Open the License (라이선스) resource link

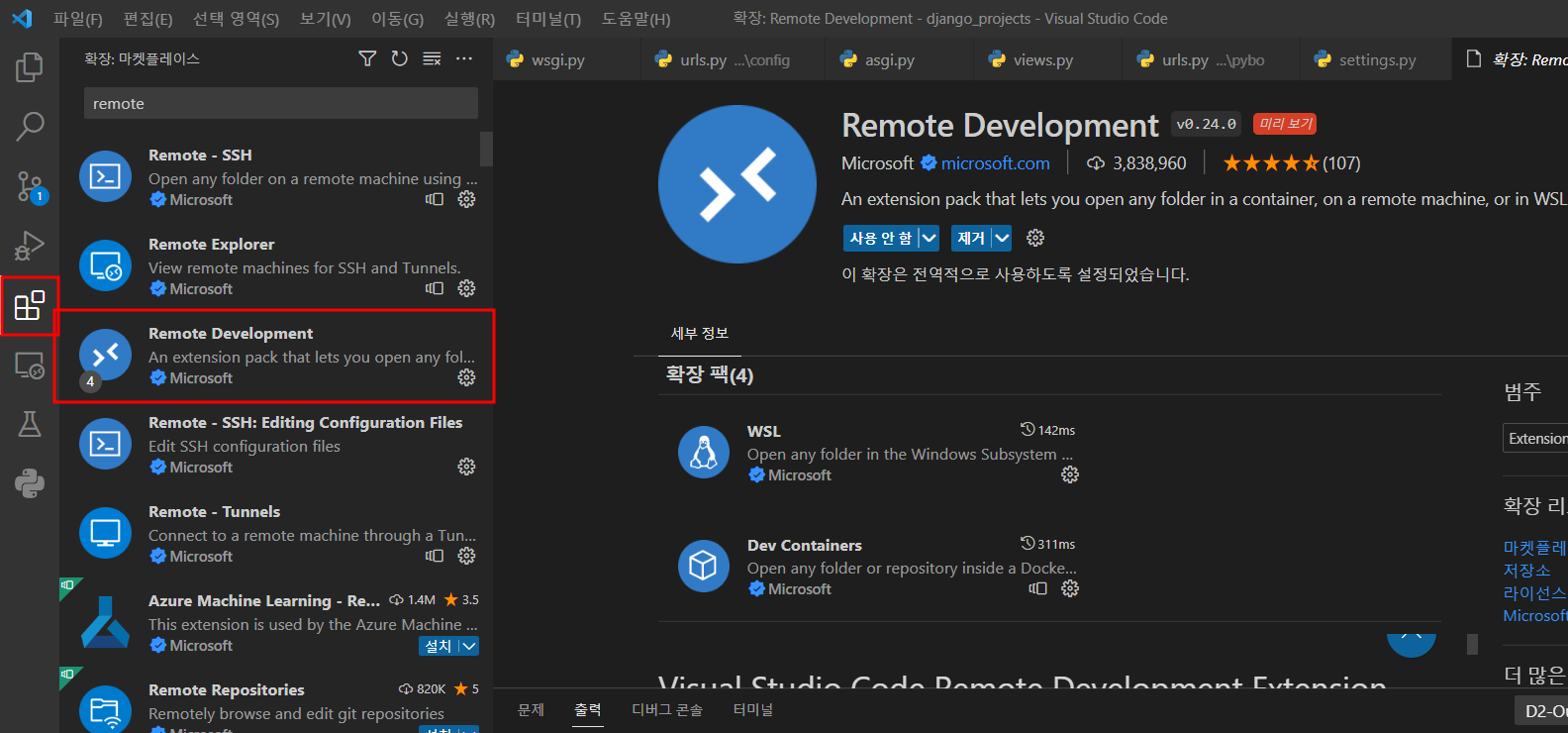click(1534, 593)
